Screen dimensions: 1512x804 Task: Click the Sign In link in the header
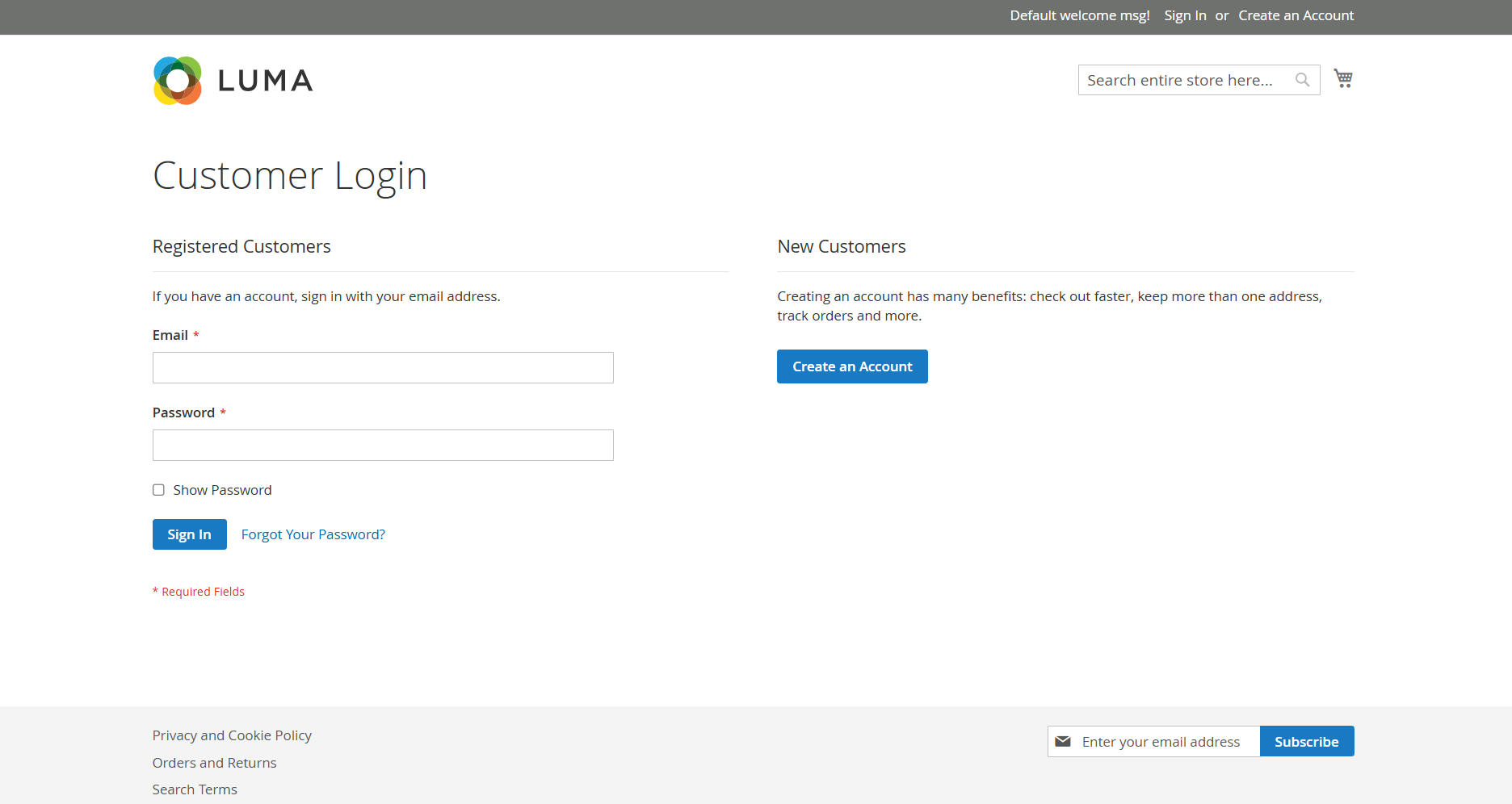[1185, 15]
